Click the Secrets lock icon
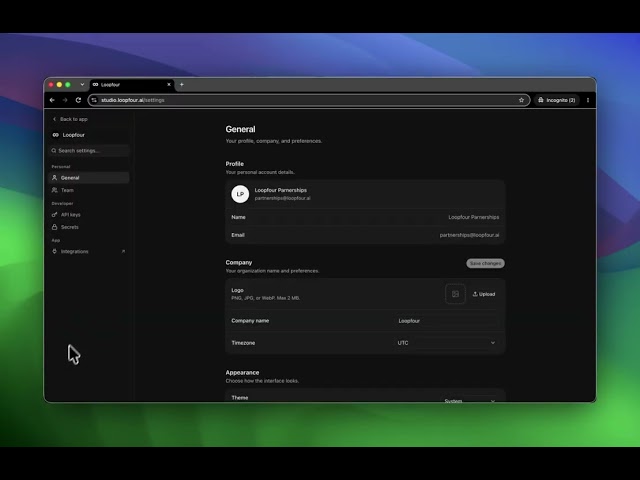Screen dimensions: 640x480 54,227
